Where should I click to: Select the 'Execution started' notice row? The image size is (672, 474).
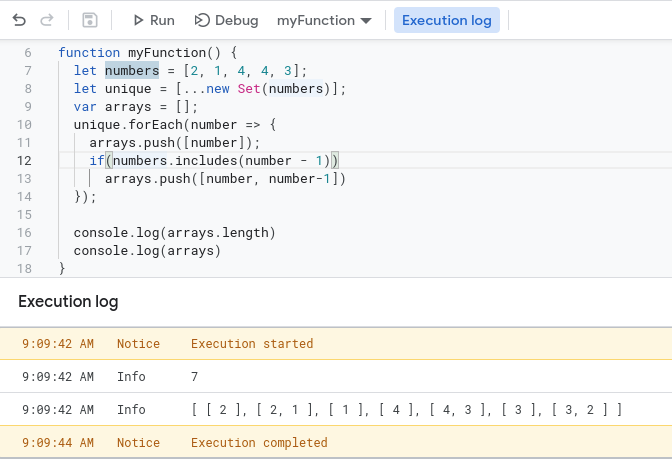(x=336, y=343)
